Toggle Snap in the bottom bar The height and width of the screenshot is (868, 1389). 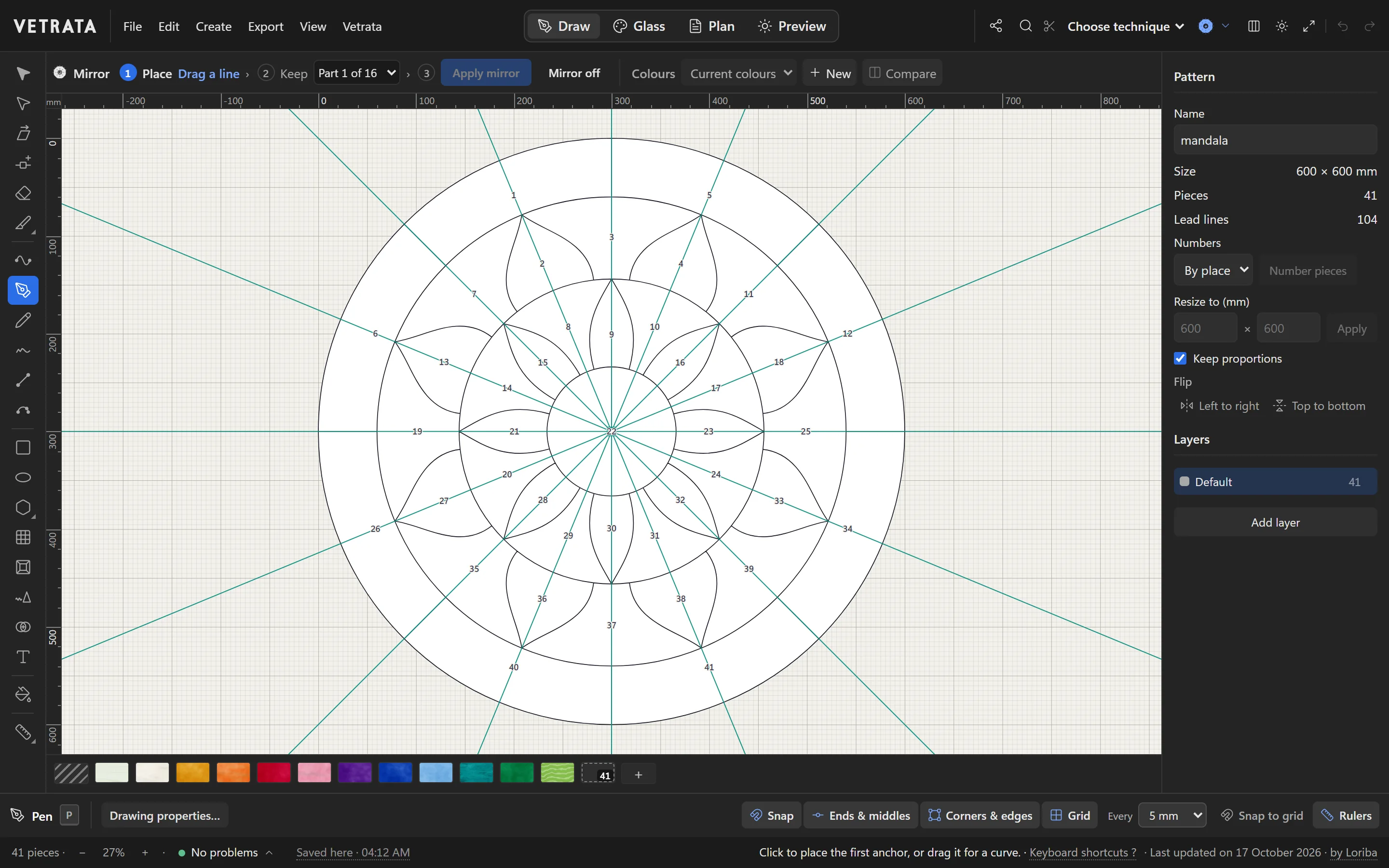coord(772,815)
